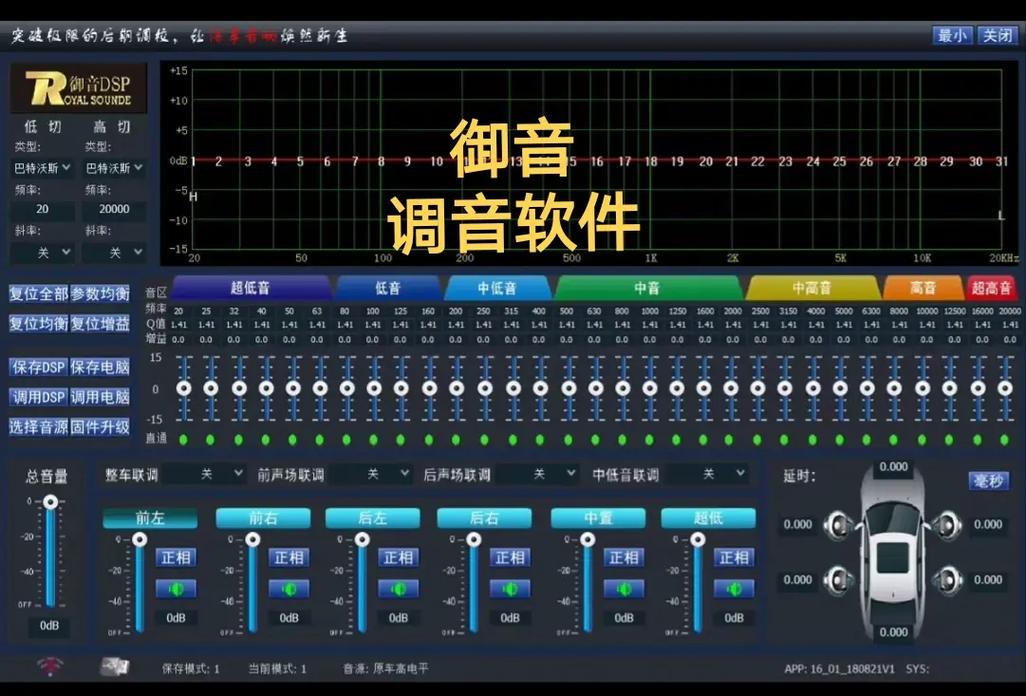Save settings with 保存DSP button
This screenshot has width=1026, height=696.
pos(38,367)
